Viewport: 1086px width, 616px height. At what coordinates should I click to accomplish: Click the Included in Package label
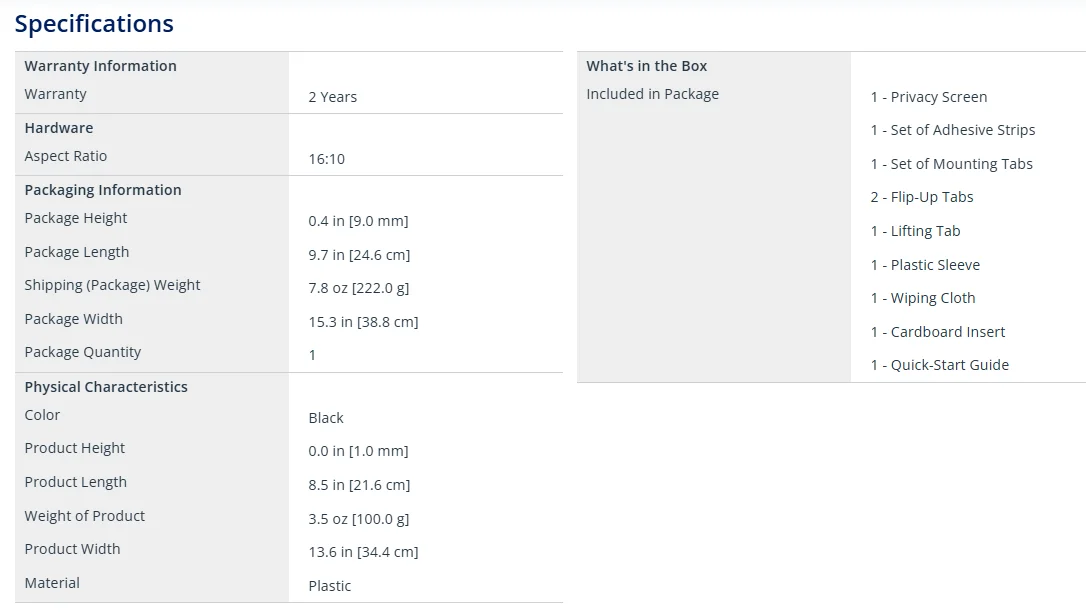pyautogui.click(x=652, y=94)
